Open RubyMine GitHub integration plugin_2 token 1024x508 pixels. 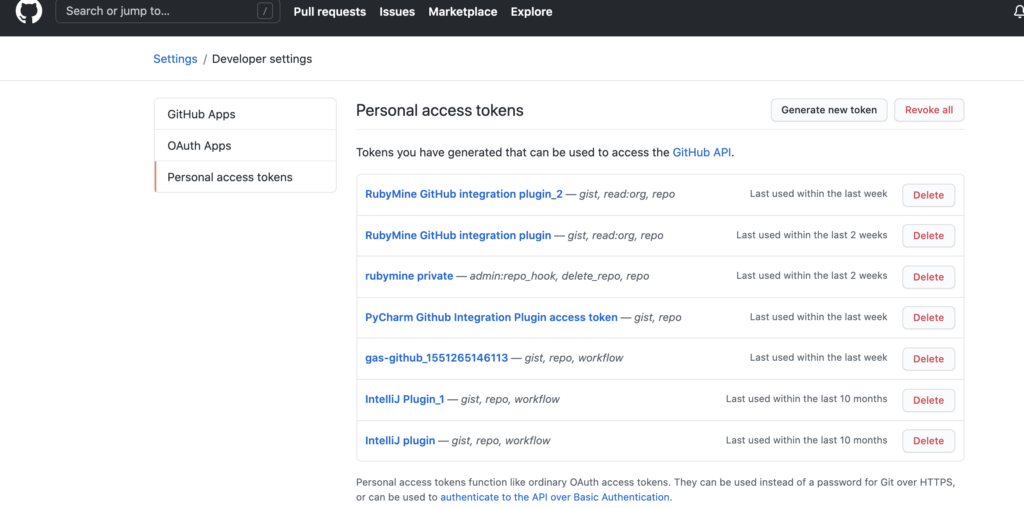464,195
